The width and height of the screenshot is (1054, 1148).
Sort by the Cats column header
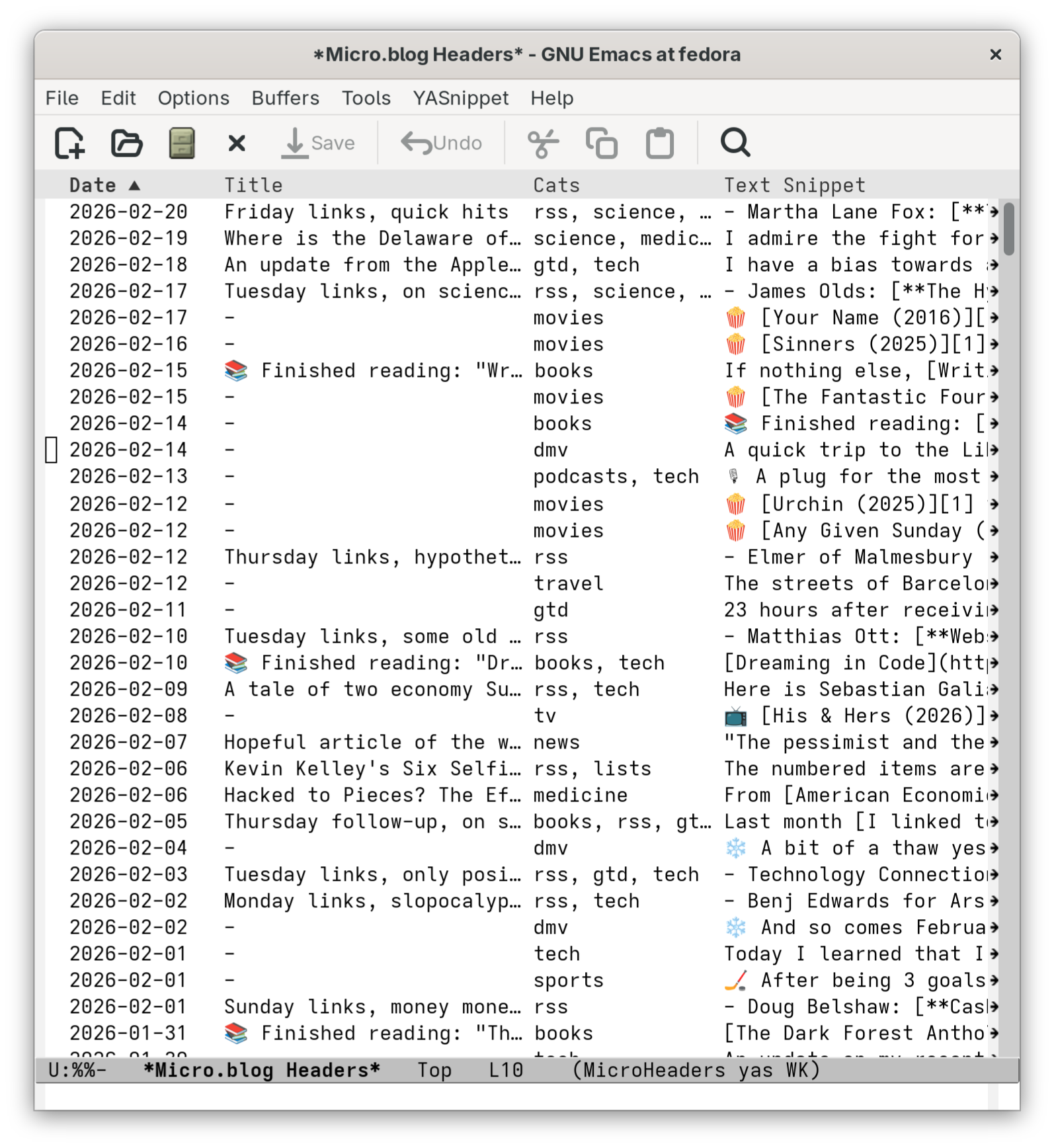(x=557, y=185)
